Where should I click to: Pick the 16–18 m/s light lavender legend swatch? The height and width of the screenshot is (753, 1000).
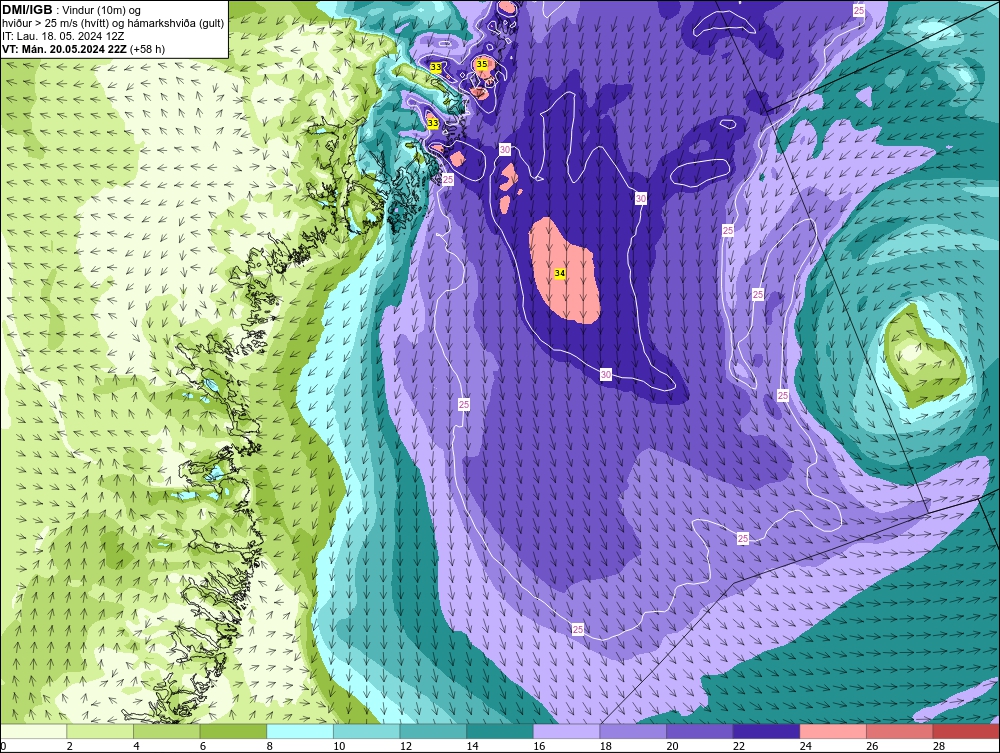click(x=566, y=731)
